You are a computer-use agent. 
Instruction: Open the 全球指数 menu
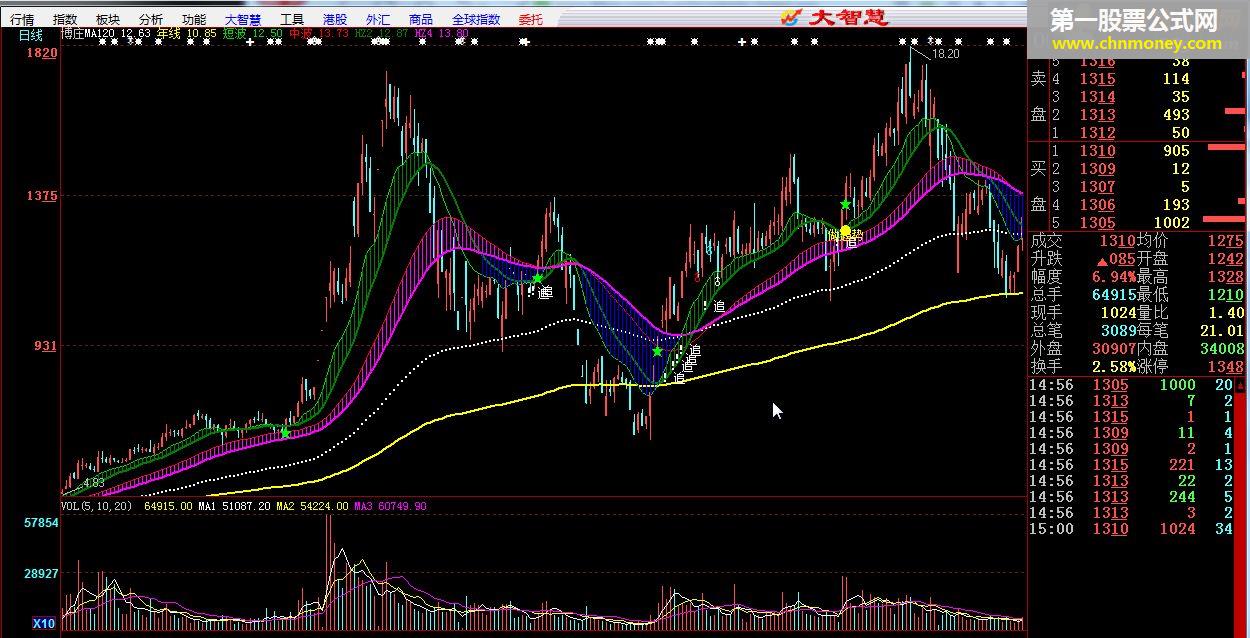(x=476, y=19)
